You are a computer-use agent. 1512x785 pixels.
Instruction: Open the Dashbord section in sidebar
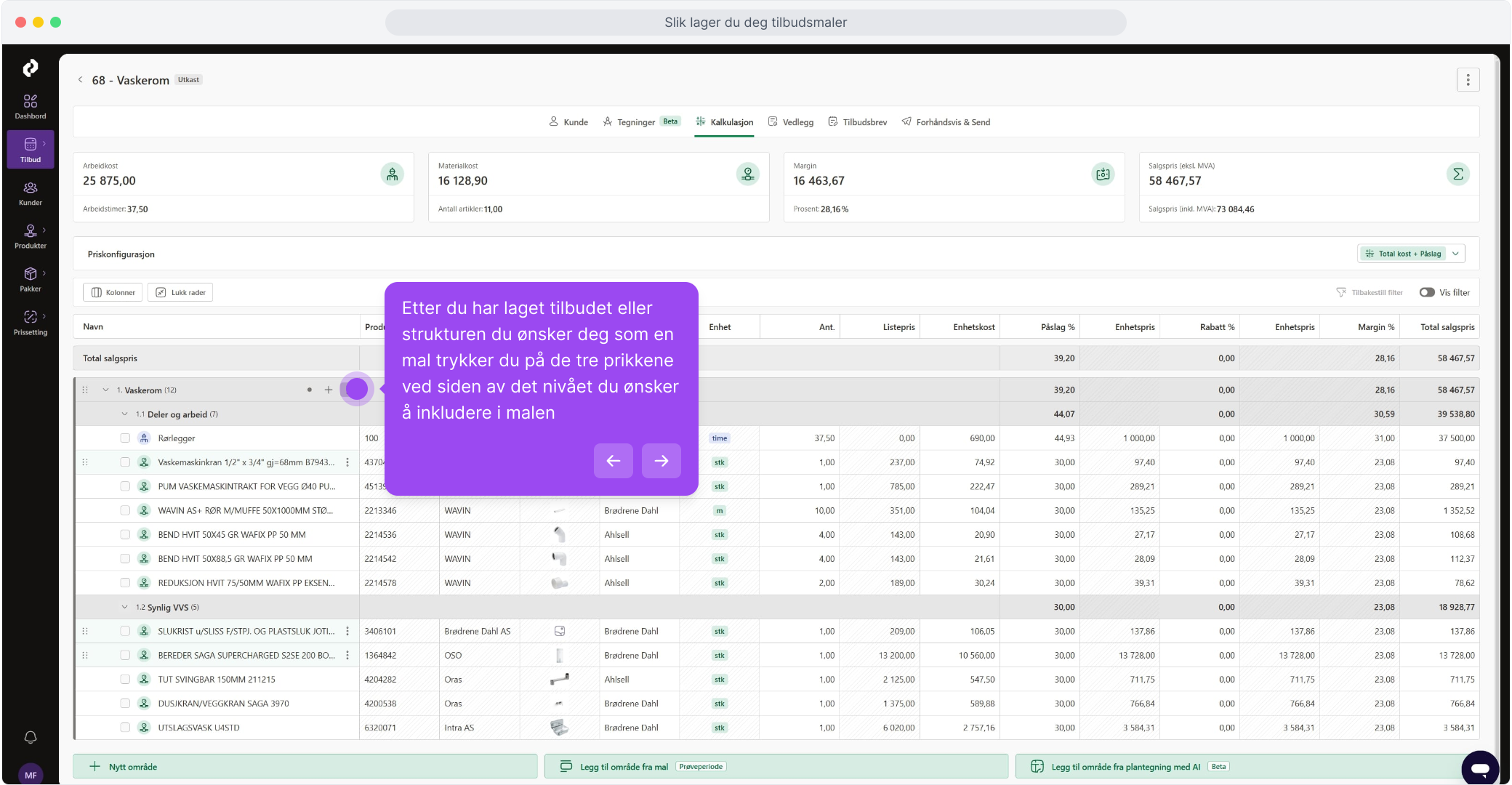31,107
